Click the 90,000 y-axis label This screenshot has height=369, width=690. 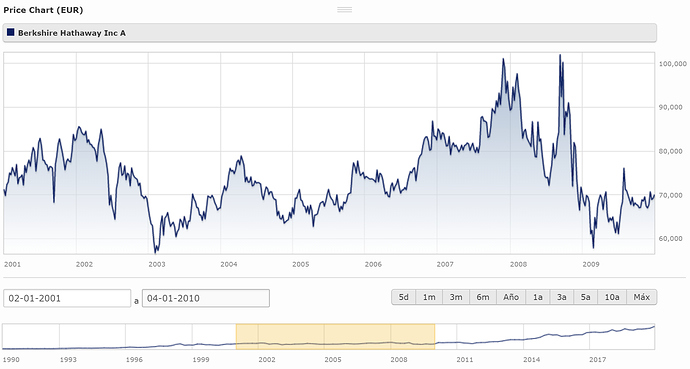click(x=670, y=107)
